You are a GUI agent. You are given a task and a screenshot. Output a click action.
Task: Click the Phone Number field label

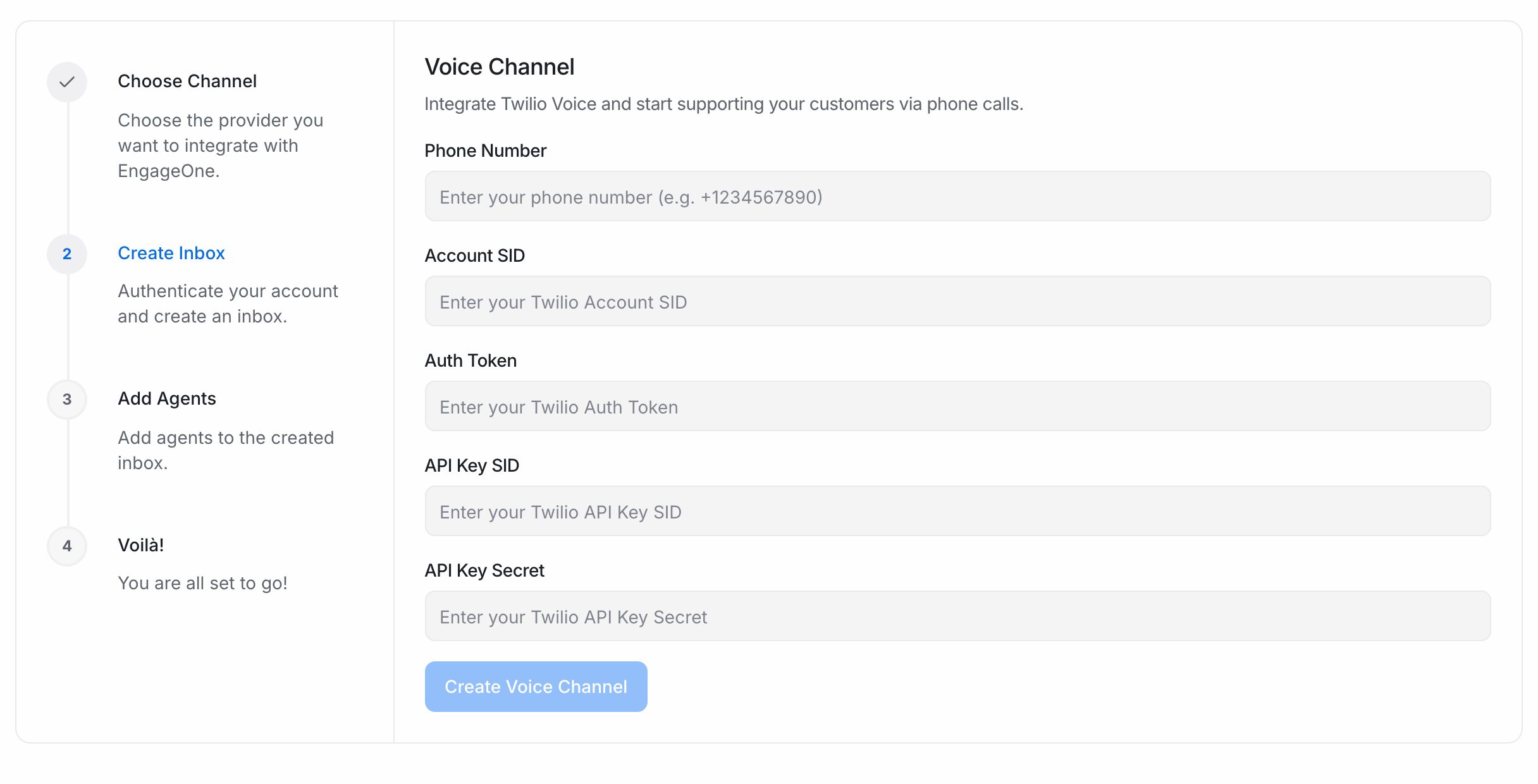tap(485, 150)
